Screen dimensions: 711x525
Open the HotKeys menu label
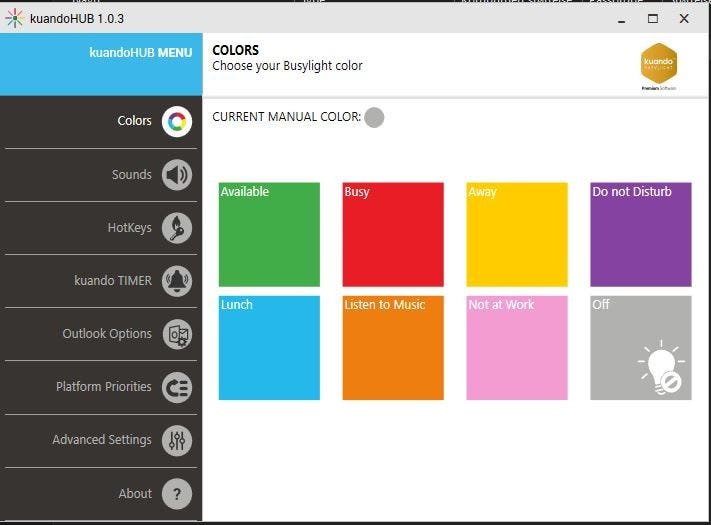(130, 228)
